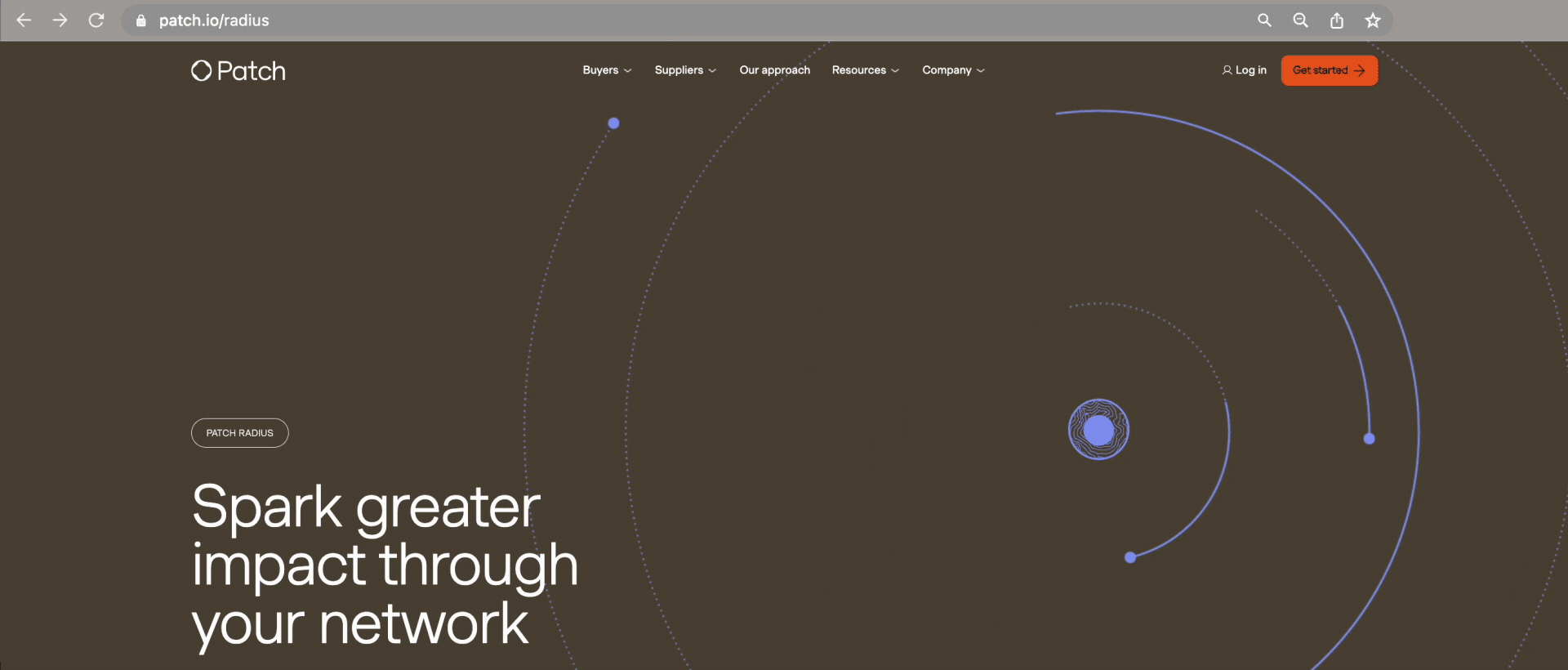Image resolution: width=1568 pixels, height=670 pixels.
Task: Go back using browser back arrow
Action: (x=24, y=20)
